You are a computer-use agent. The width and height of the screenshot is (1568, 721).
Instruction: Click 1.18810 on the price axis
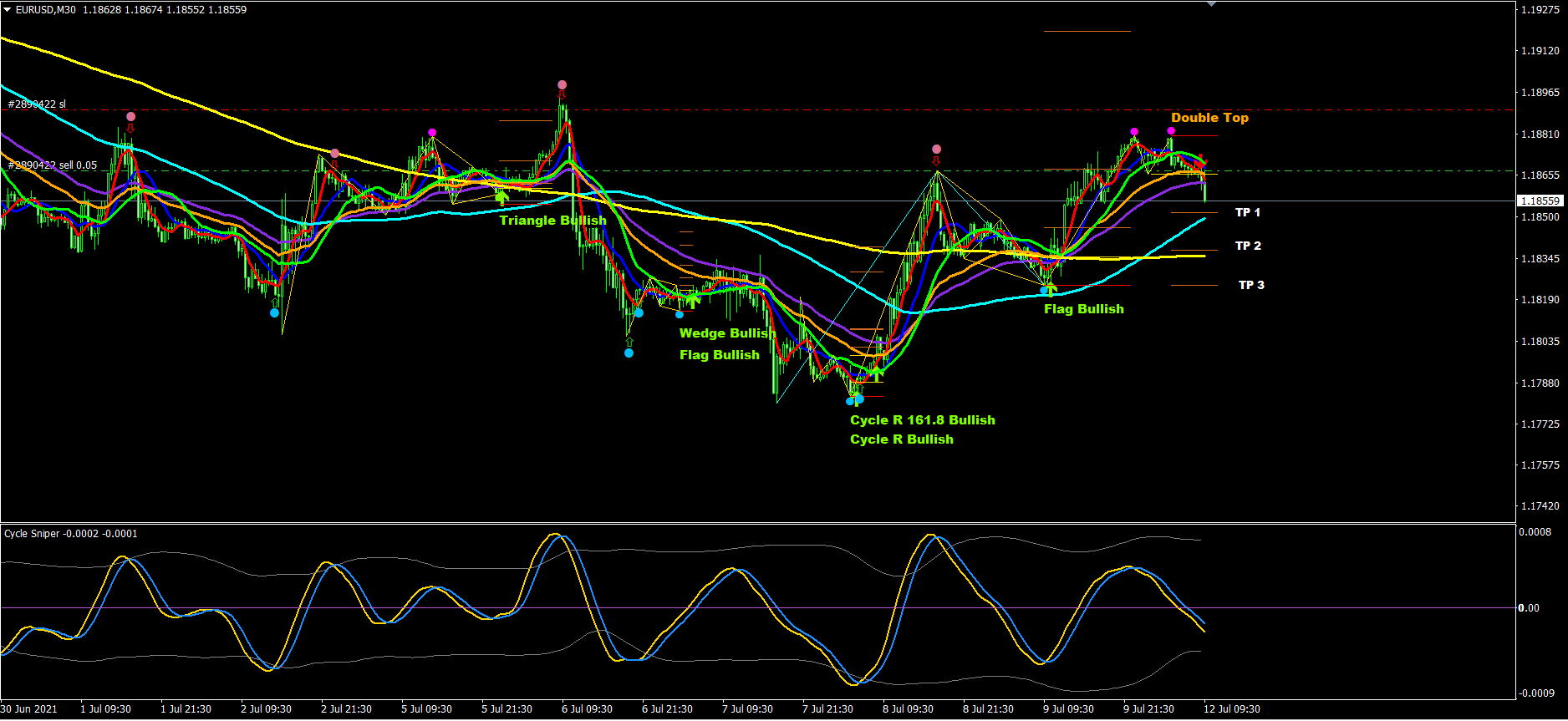click(x=1540, y=135)
